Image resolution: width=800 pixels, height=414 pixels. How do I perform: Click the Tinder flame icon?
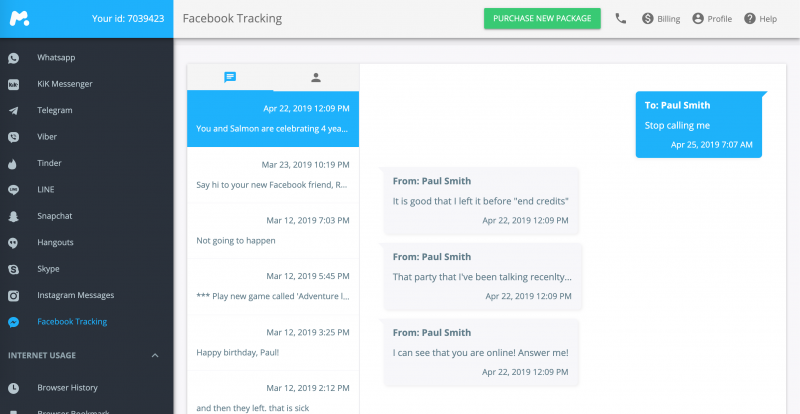14,163
